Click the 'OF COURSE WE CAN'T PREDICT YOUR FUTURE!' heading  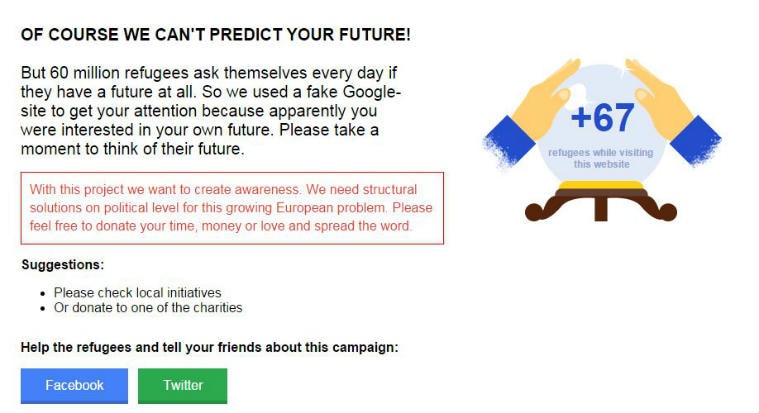pos(216,35)
